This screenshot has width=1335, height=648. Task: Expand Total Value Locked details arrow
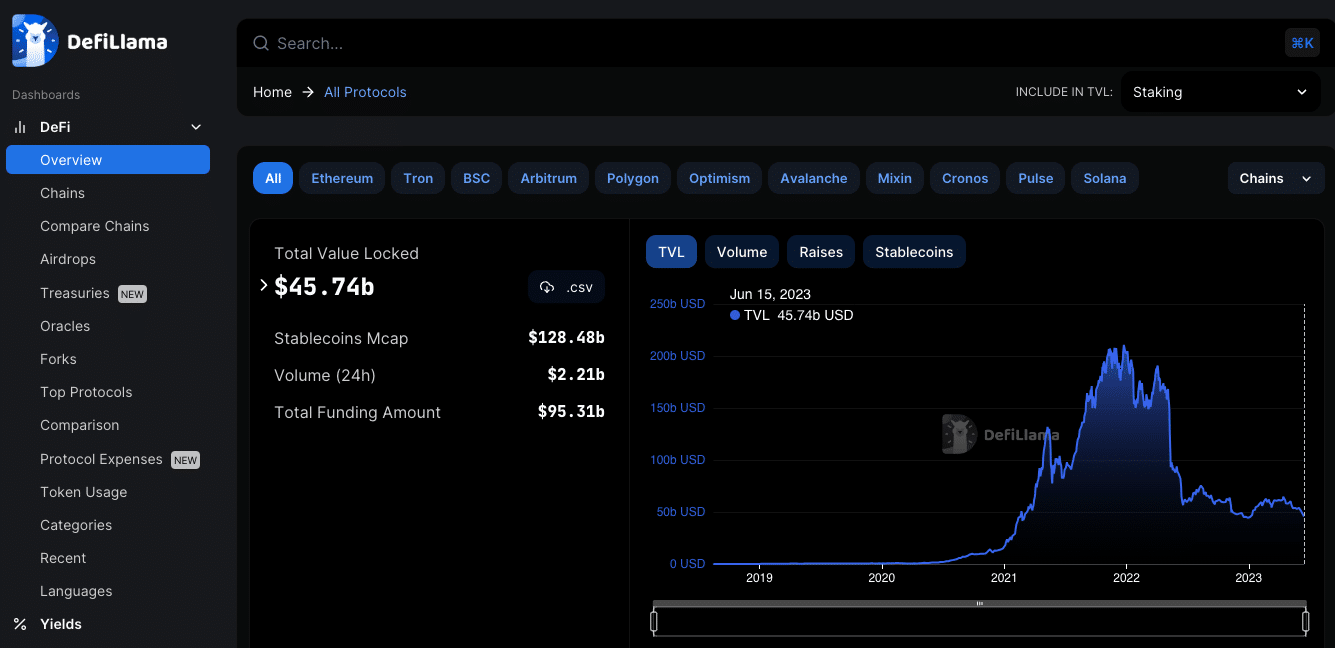tap(263, 286)
